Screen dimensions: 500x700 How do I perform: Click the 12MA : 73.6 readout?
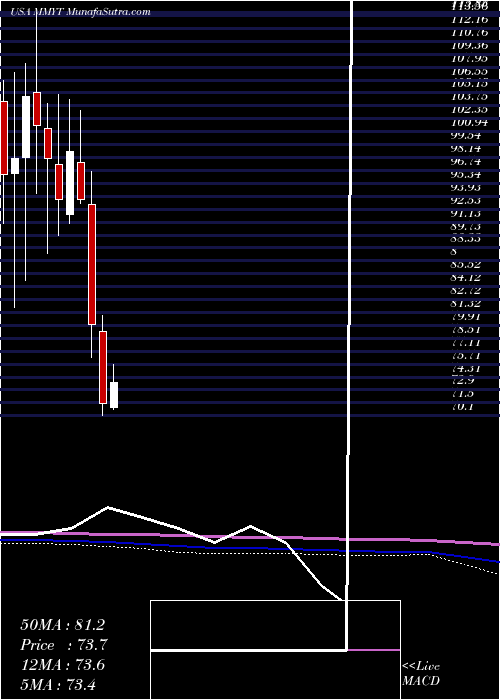[x=62, y=664]
